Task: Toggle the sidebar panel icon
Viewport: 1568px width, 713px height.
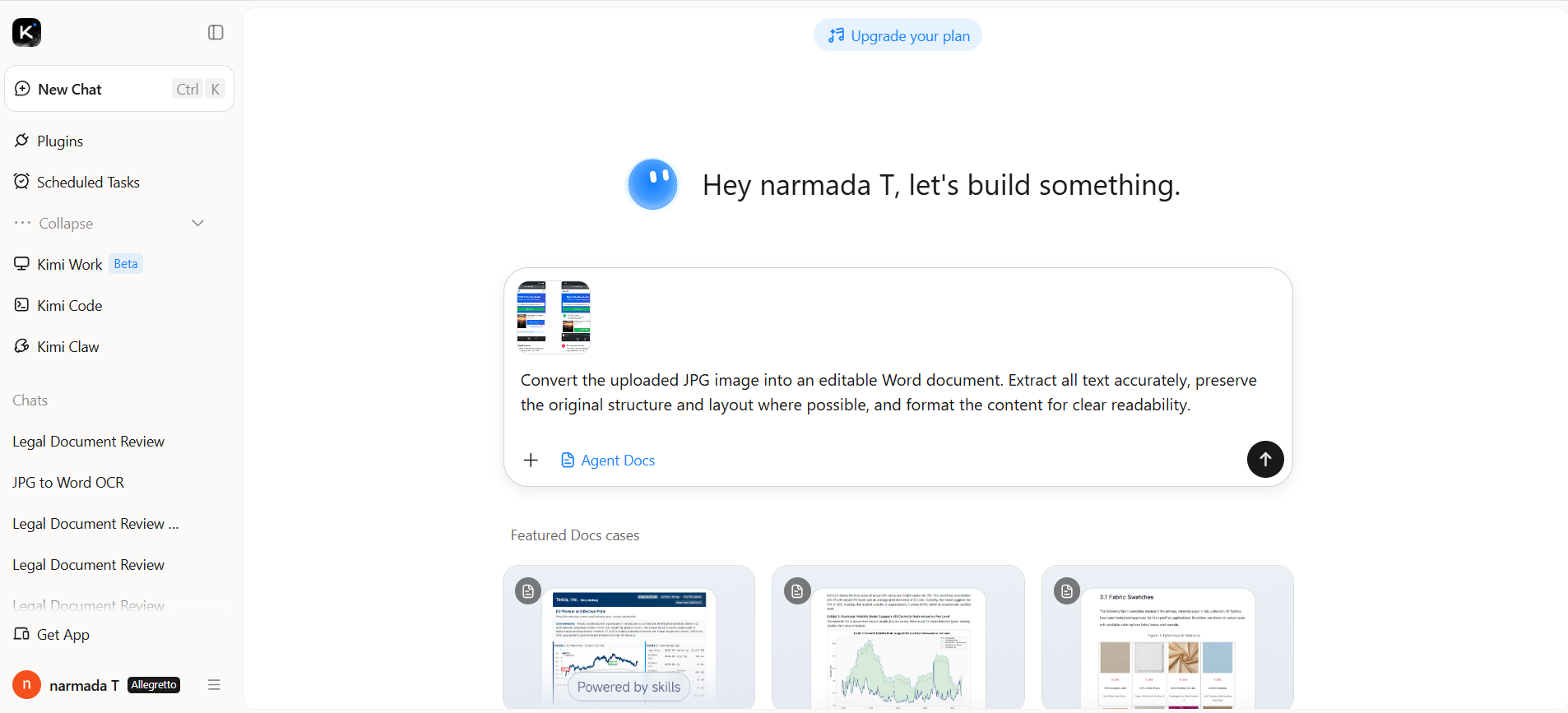Action: [216, 32]
